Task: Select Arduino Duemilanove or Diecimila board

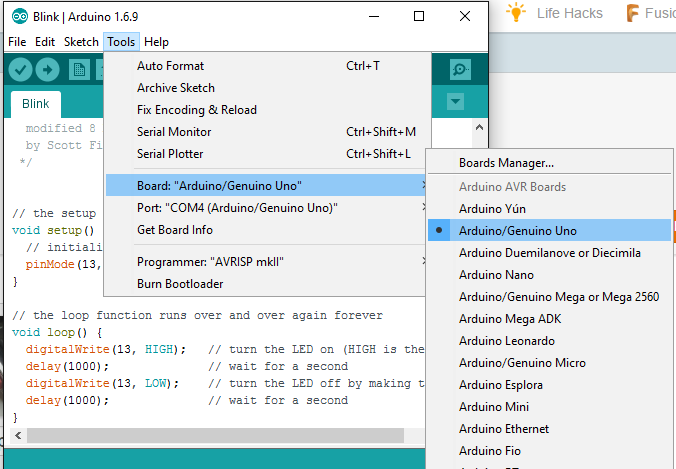Action: tap(550, 253)
